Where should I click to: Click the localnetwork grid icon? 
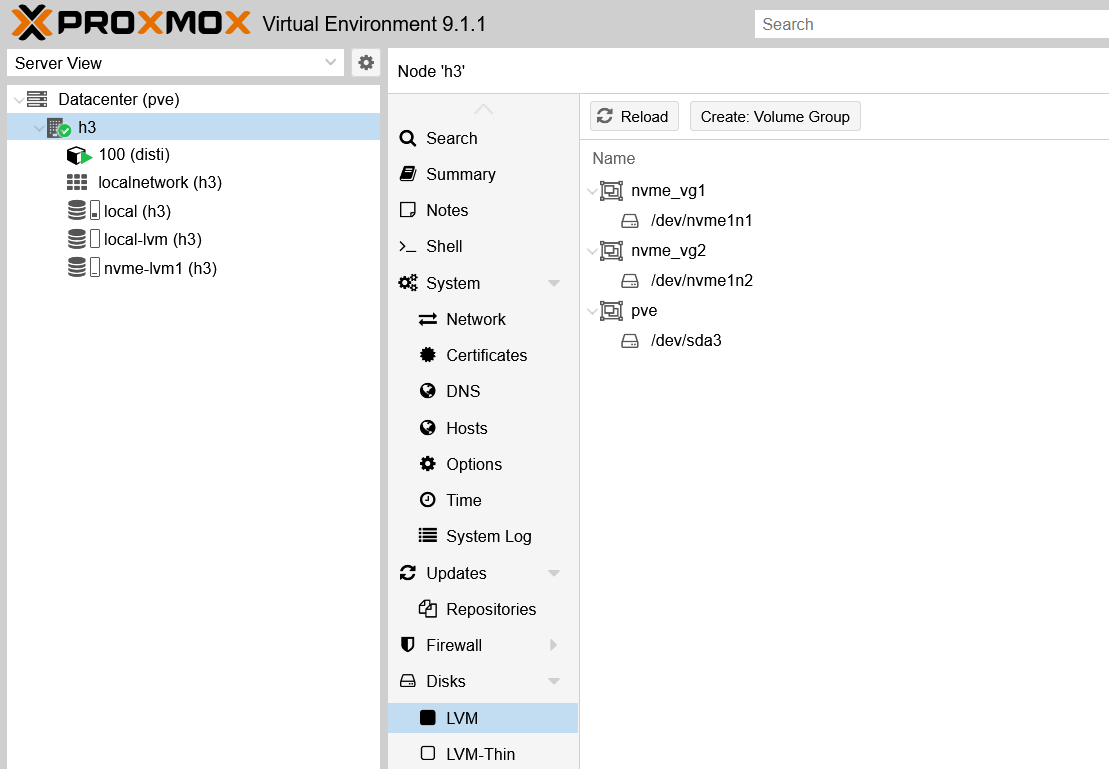pos(76,183)
